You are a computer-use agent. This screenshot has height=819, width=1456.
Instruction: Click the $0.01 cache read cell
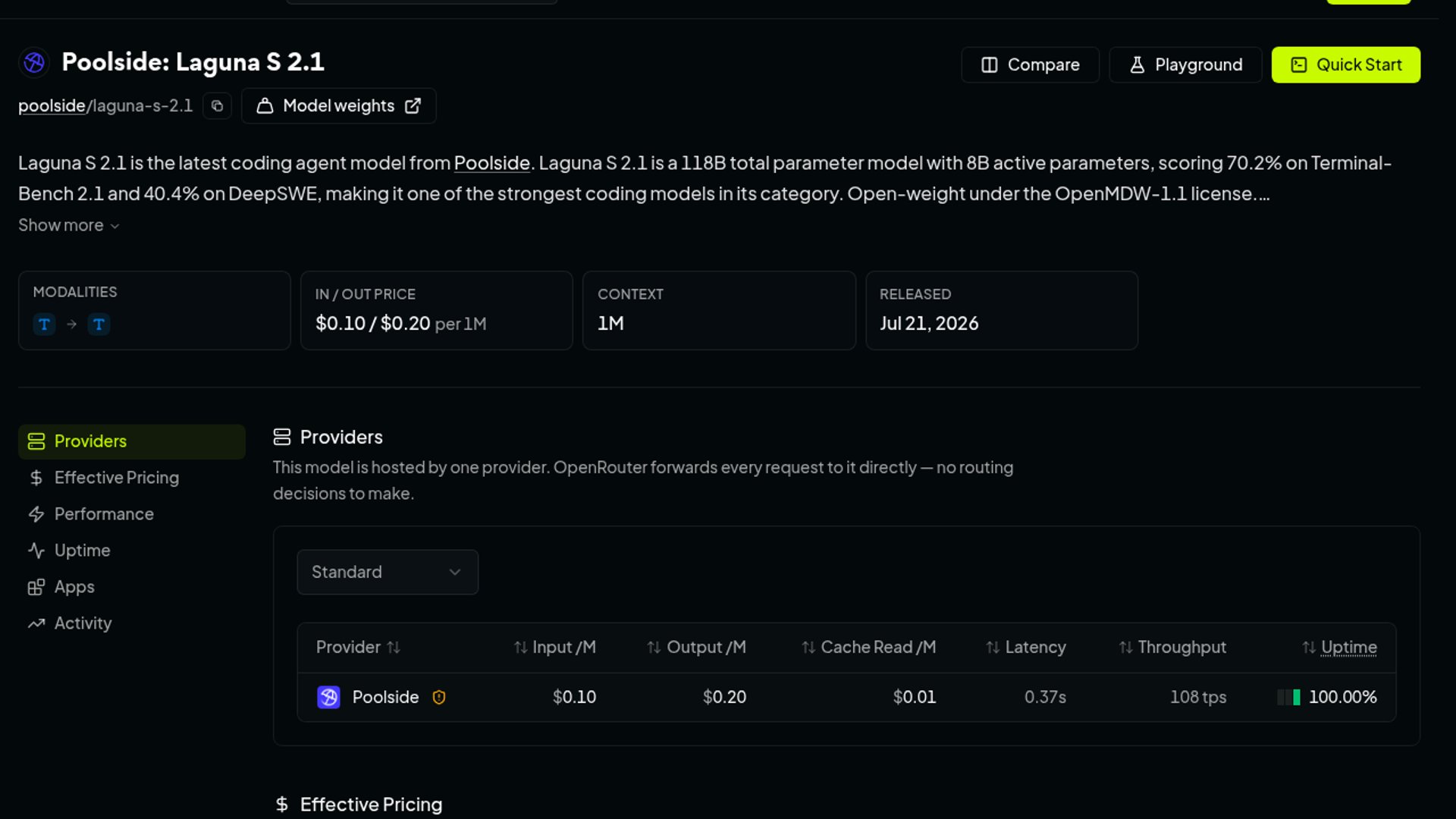tap(915, 697)
